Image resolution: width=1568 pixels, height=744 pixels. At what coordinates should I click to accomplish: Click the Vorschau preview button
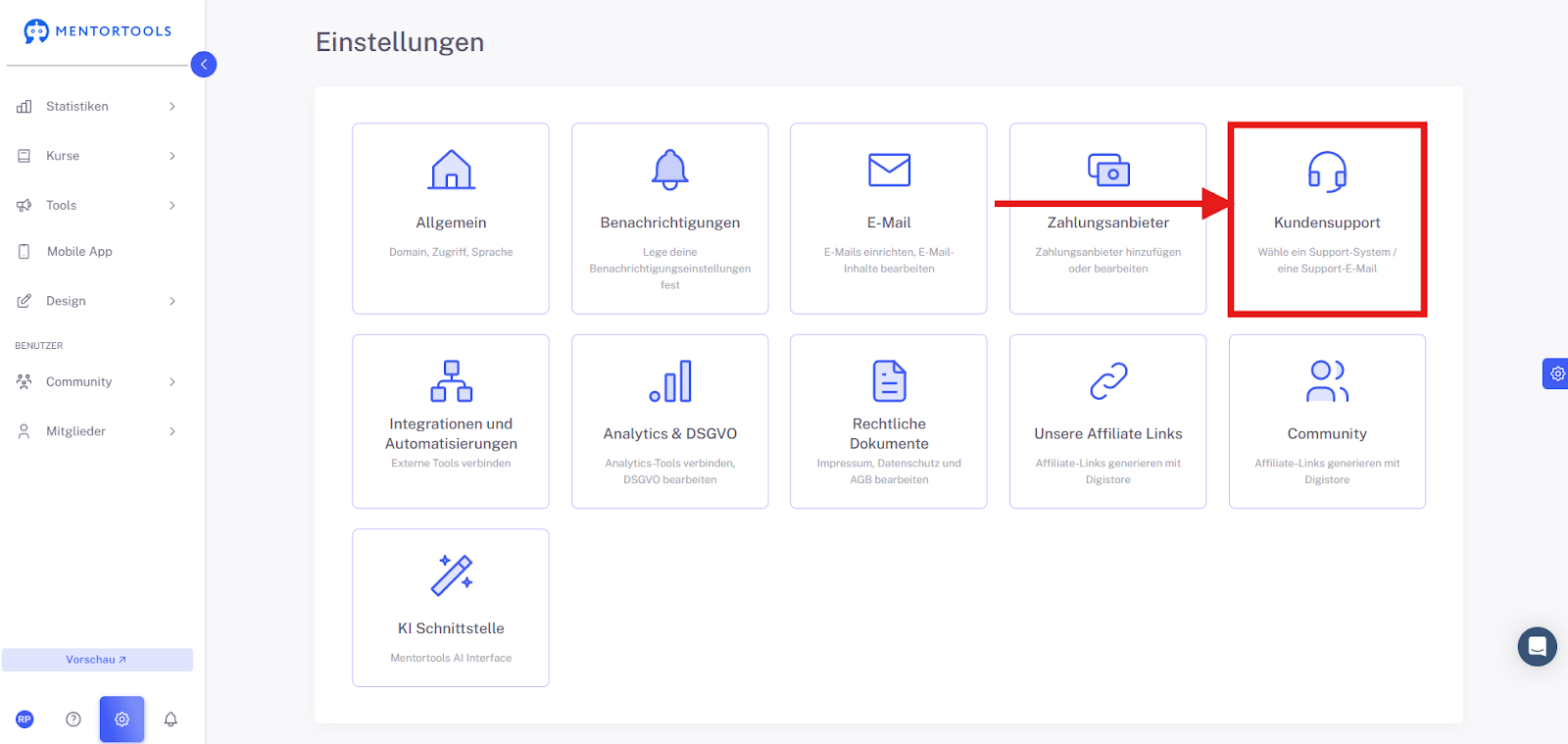coord(97,660)
